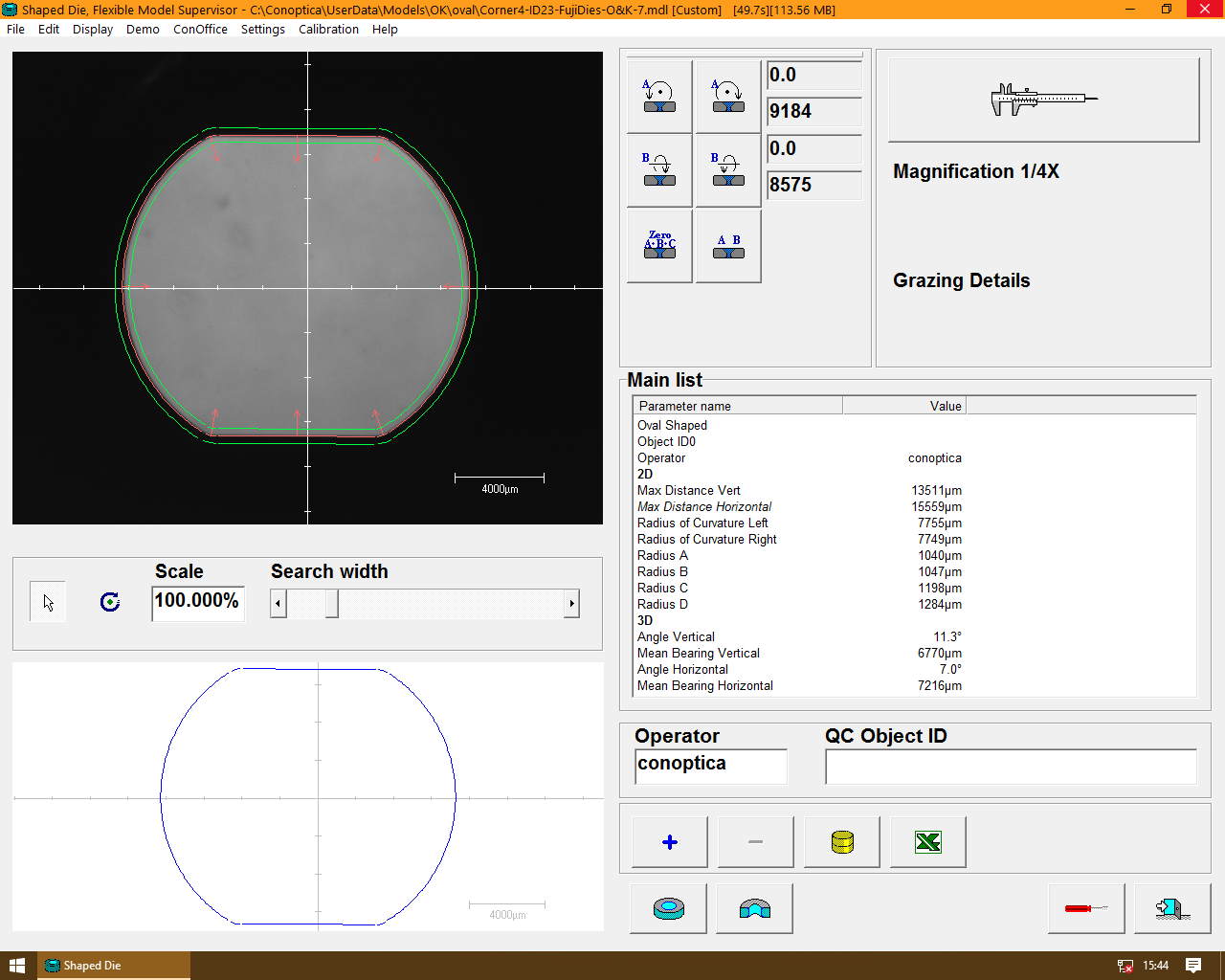Screen dimensions: 1225x980
Task: Click the circular refresh icon beside Scale
Action: click(x=110, y=602)
